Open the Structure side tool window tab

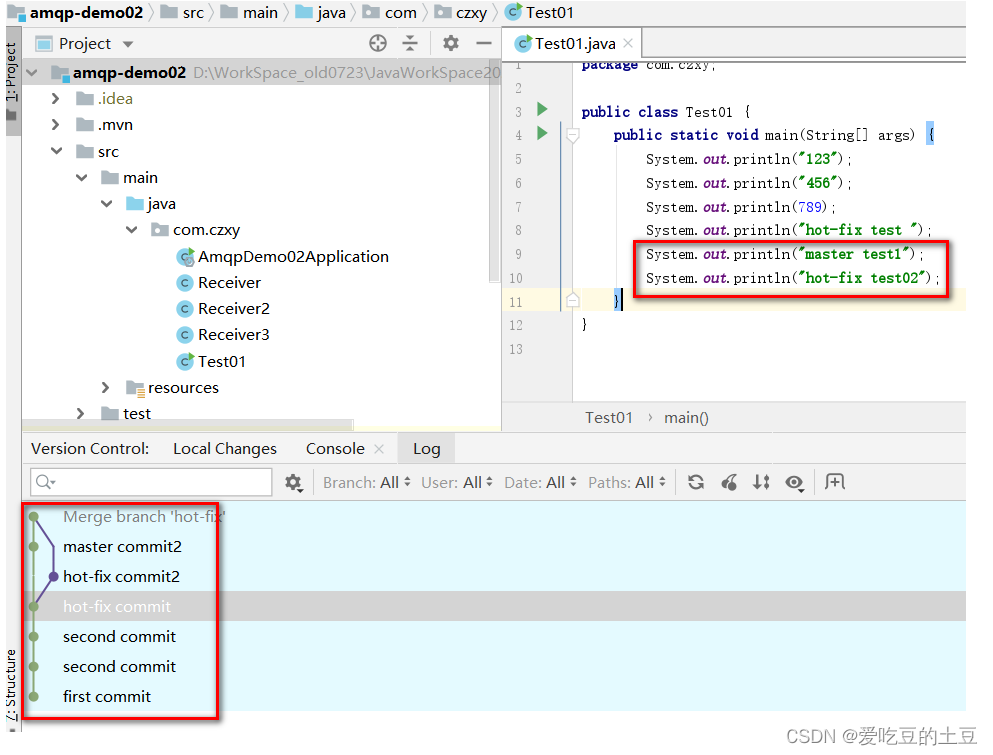click(x=11, y=687)
